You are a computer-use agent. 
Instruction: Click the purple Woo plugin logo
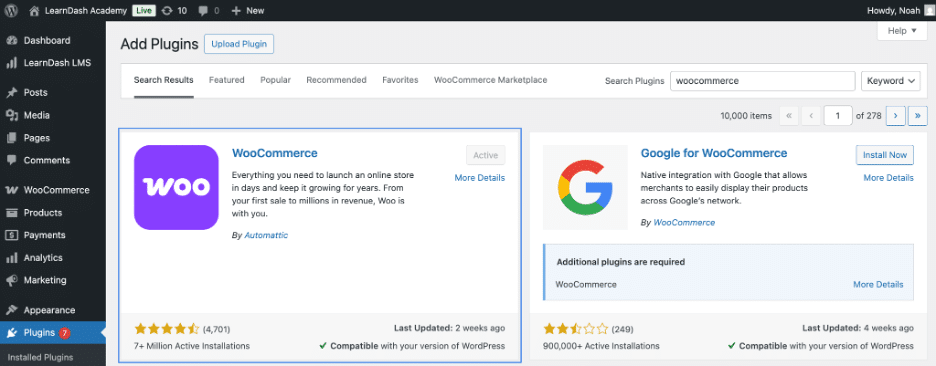point(176,187)
